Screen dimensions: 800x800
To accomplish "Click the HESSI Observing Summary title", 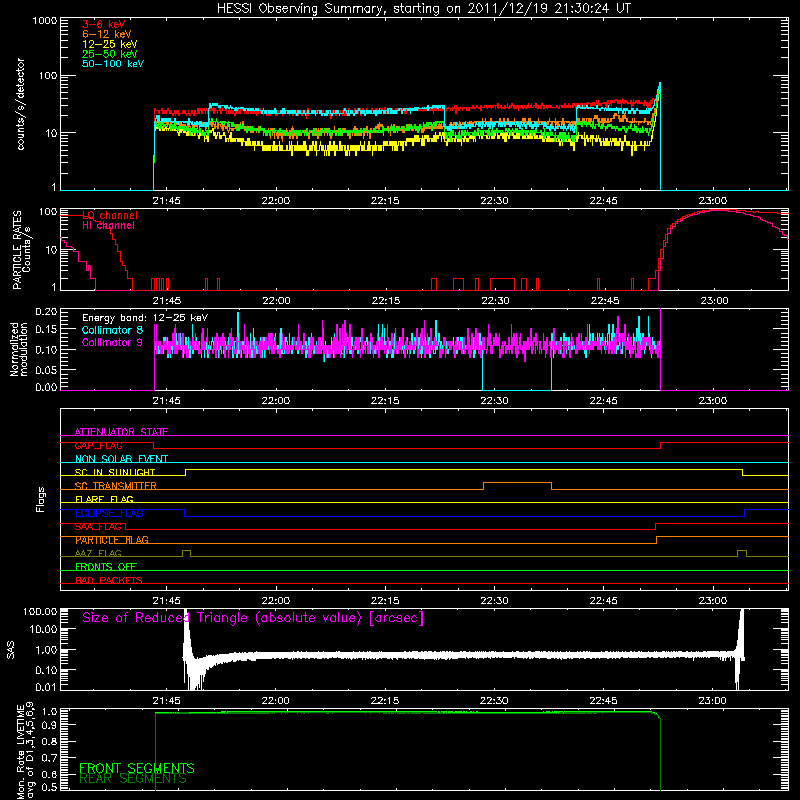I will tap(423, 9).
